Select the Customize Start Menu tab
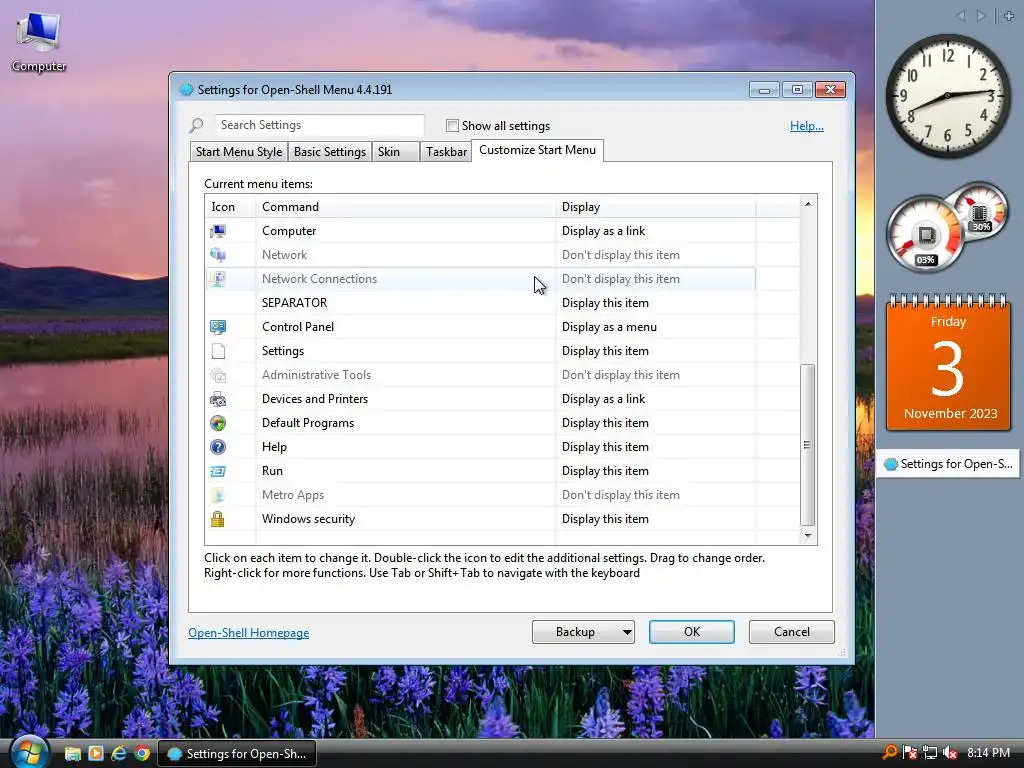 tap(537, 150)
